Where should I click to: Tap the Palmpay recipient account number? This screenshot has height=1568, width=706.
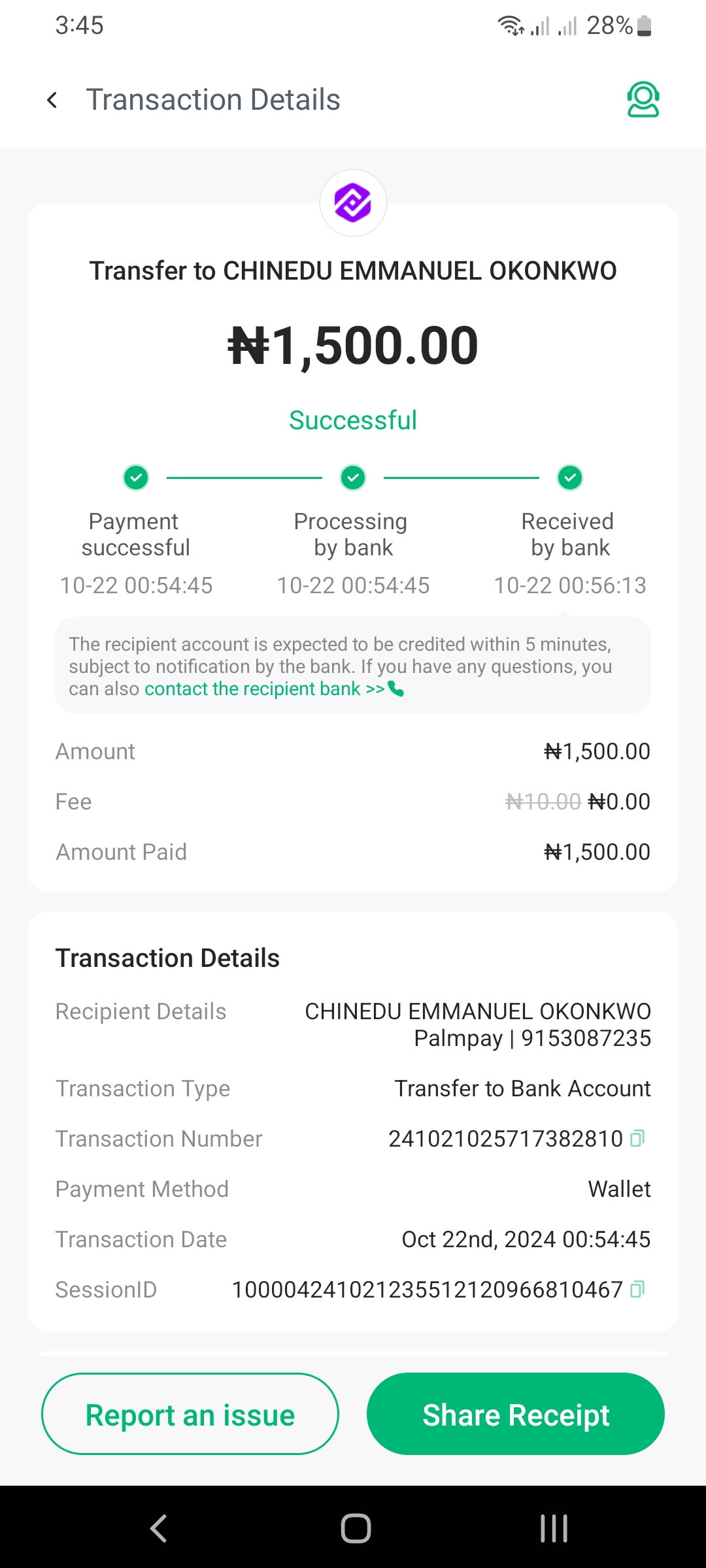click(585, 1038)
